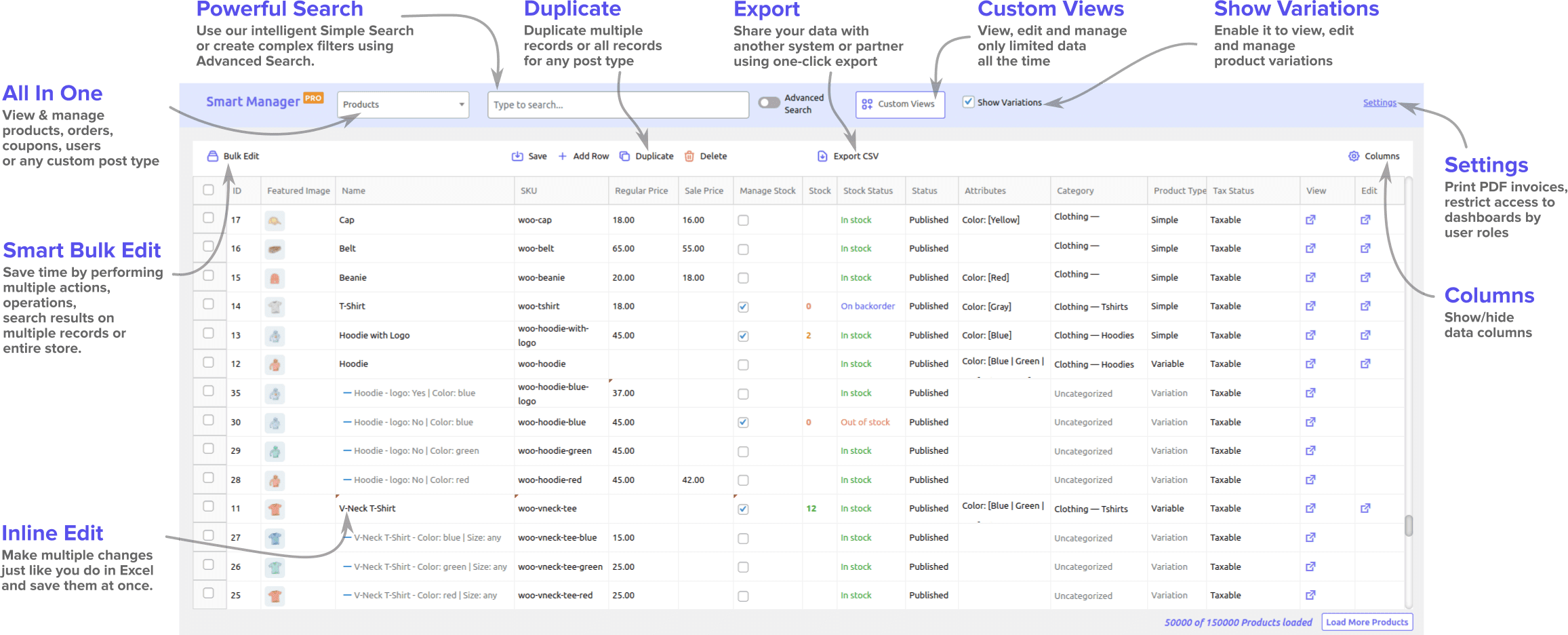Screen dimensions: 1568x635
Task: Click inside the Type to search field
Action: point(618,104)
